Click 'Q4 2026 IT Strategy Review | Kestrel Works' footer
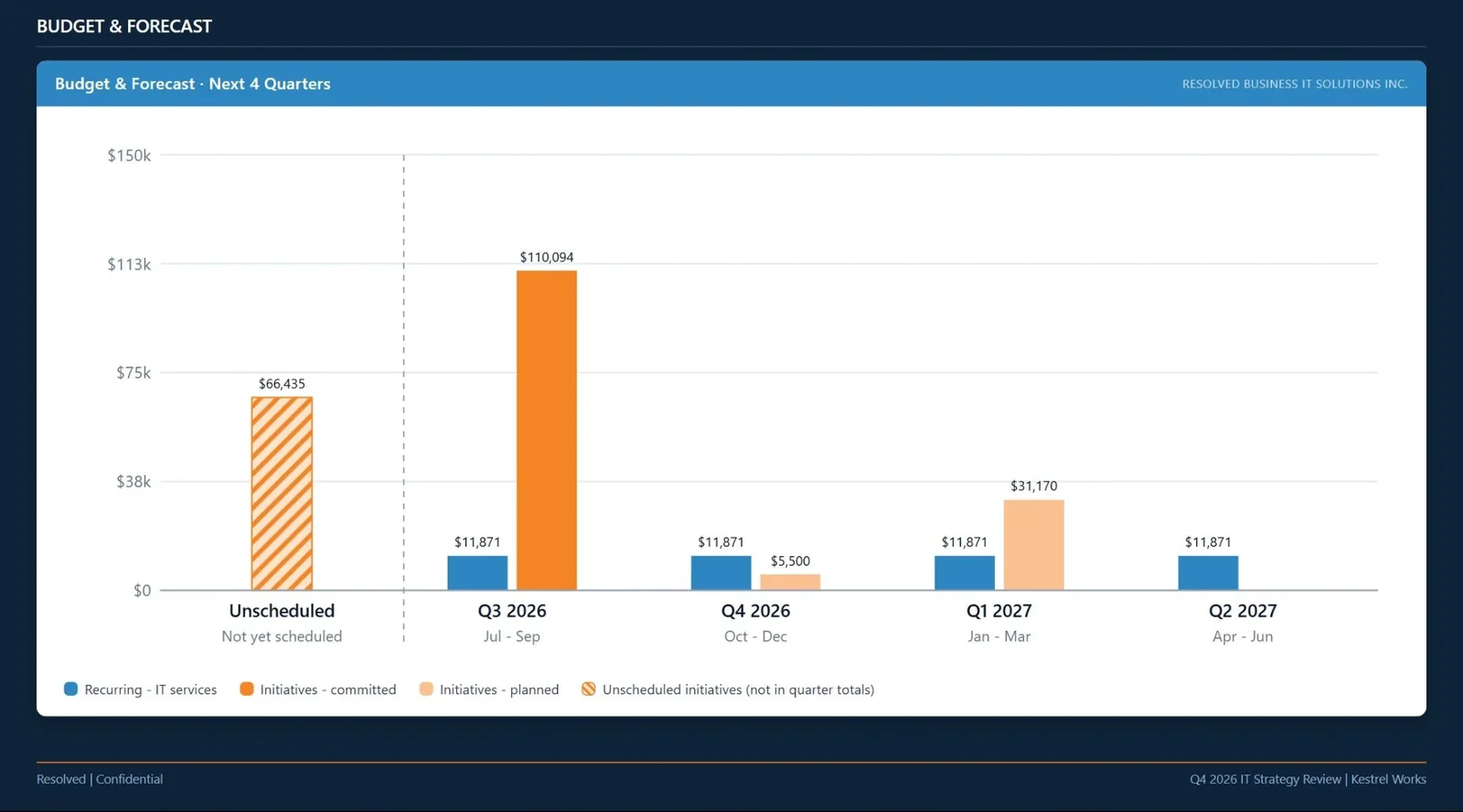1463x812 pixels. click(x=1308, y=779)
